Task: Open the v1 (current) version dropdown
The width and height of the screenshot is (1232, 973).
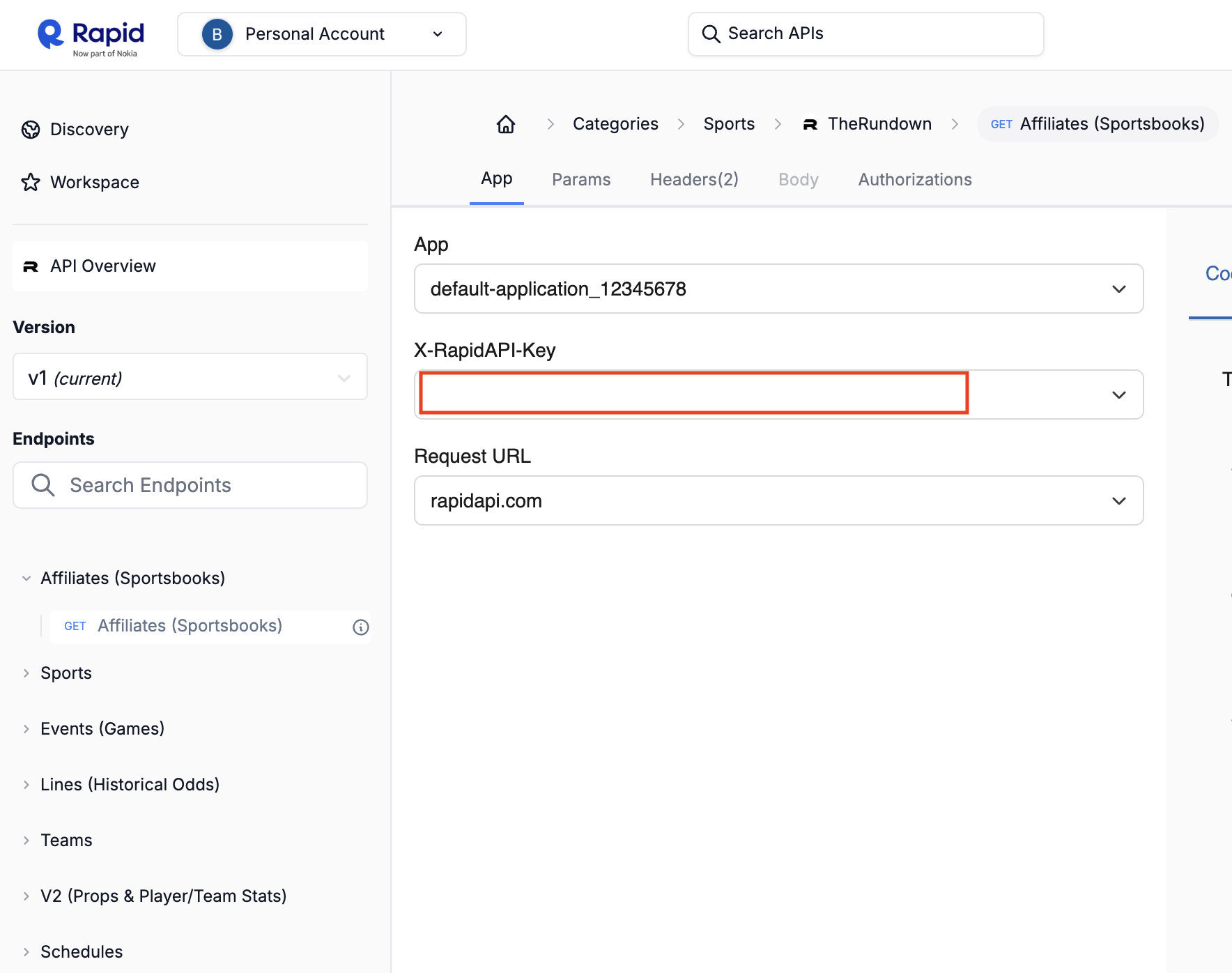Action: coord(190,377)
